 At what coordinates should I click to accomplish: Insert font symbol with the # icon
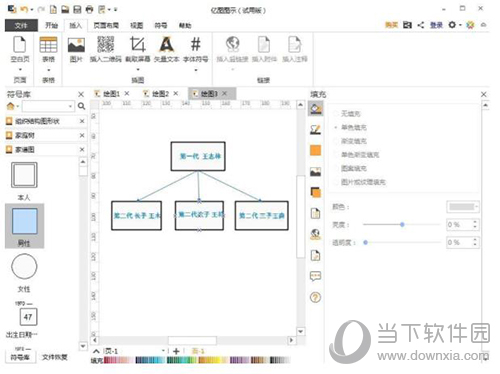(x=196, y=49)
